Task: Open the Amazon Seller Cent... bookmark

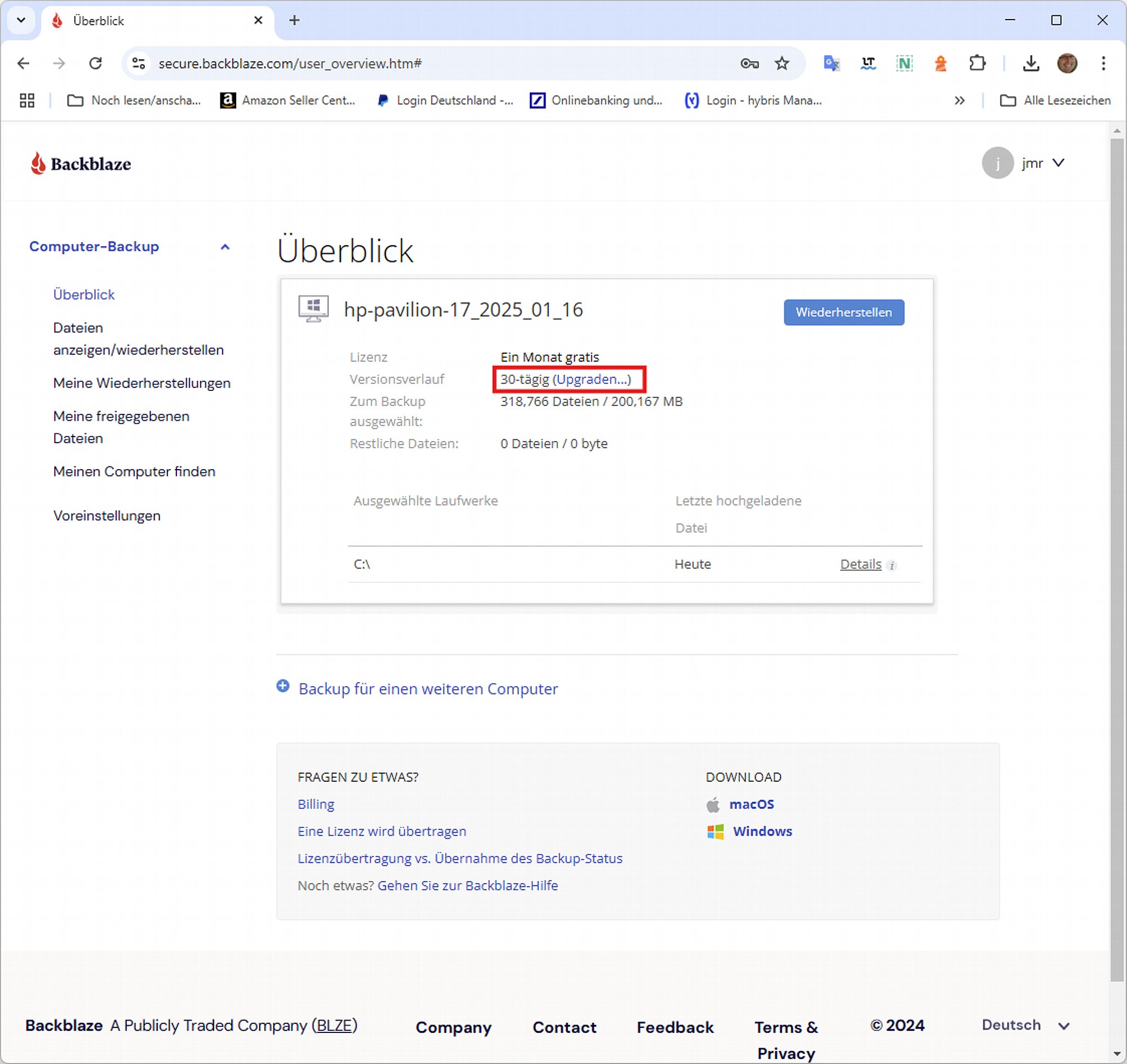Action: [x=288, y=100]
